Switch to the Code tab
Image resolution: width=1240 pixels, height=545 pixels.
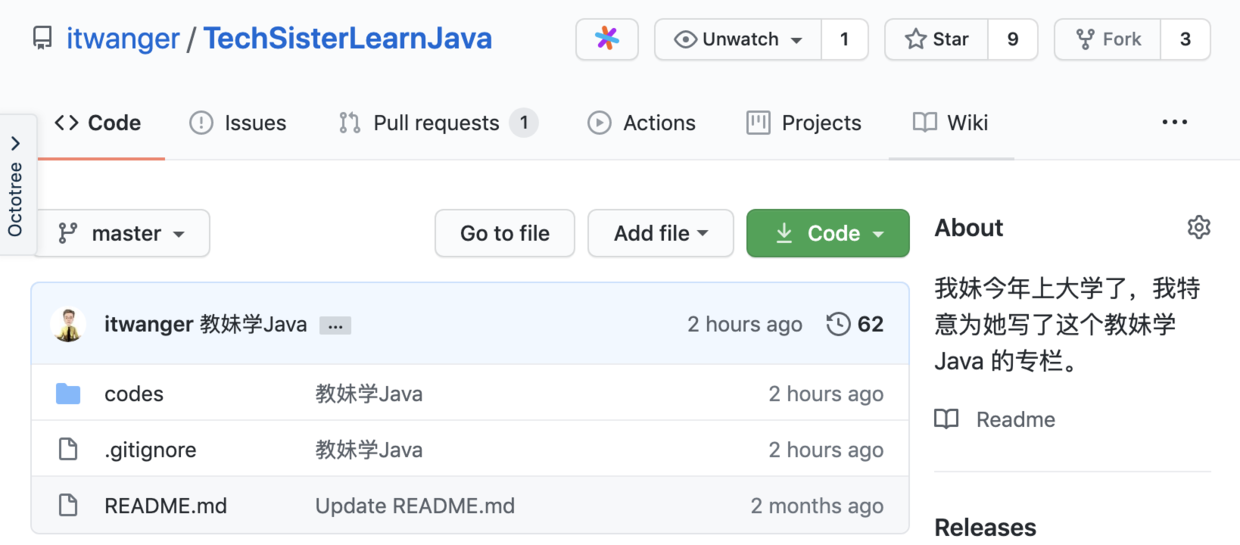(x=98, y=123)
